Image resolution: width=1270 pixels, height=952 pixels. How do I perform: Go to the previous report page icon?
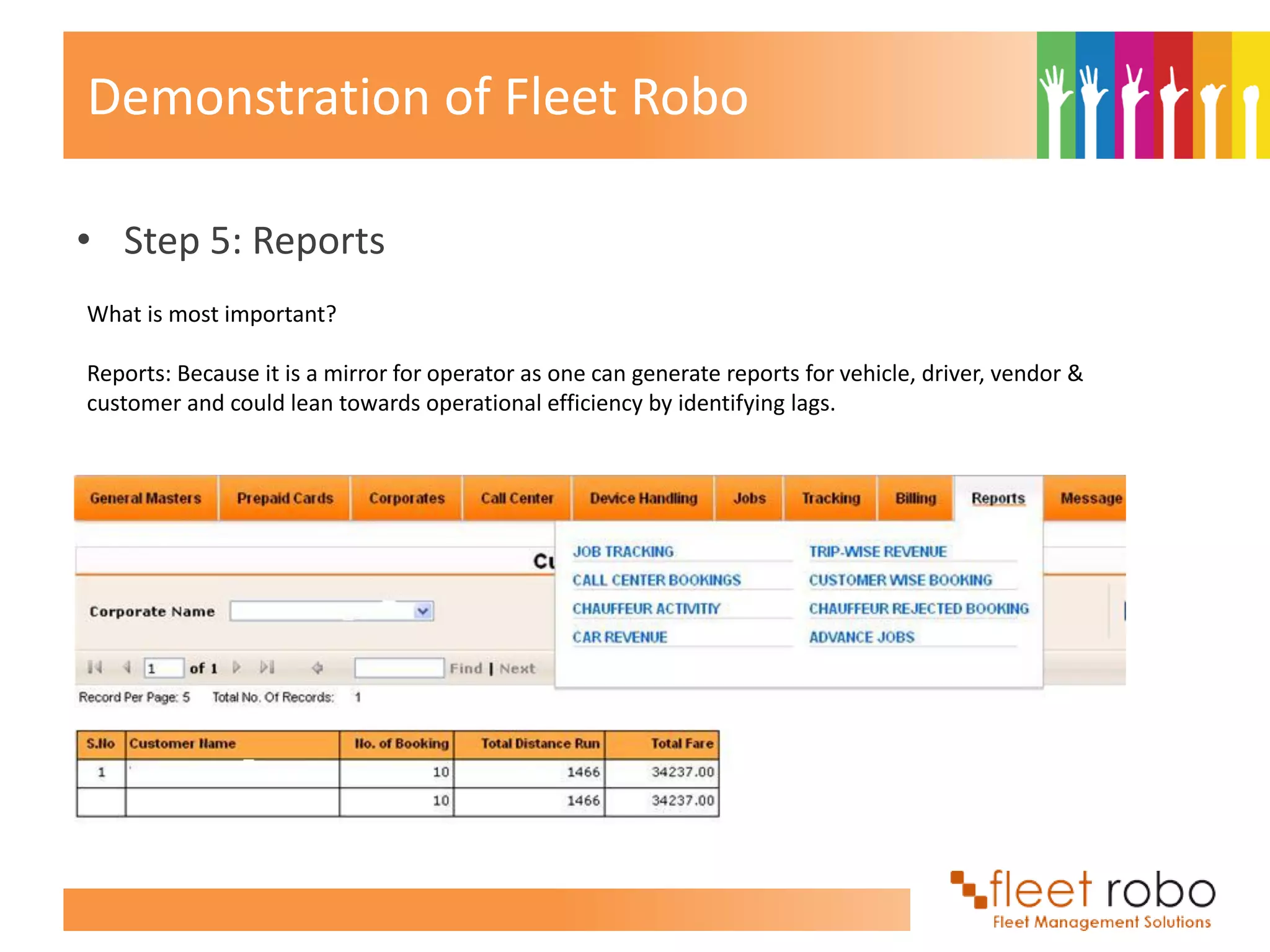[127, 668]
